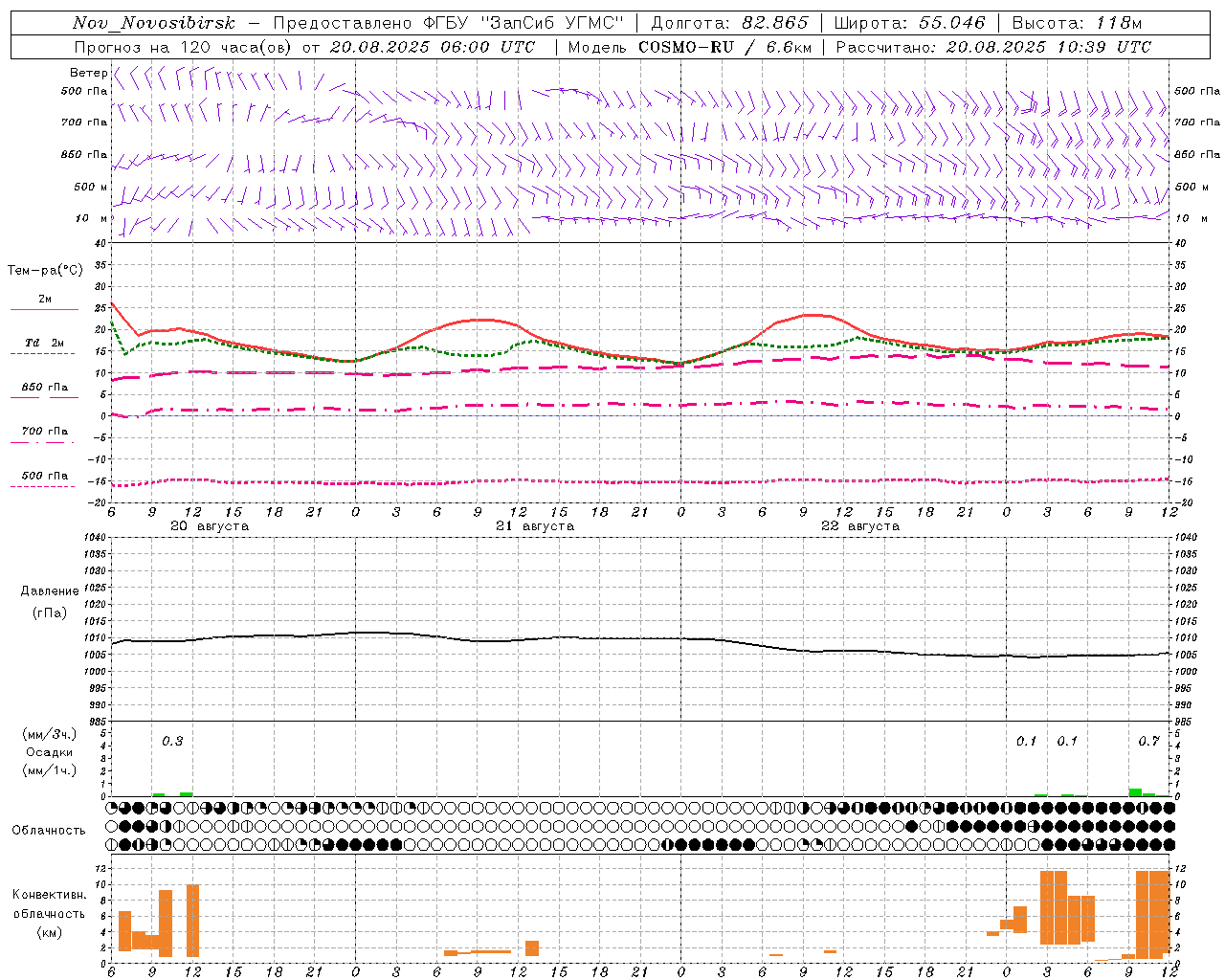The width and height of the screenshot is (1225, 980).
Task: Select forecast start 20.08.2025 06:00 UTC
Action: click(433, 47)
